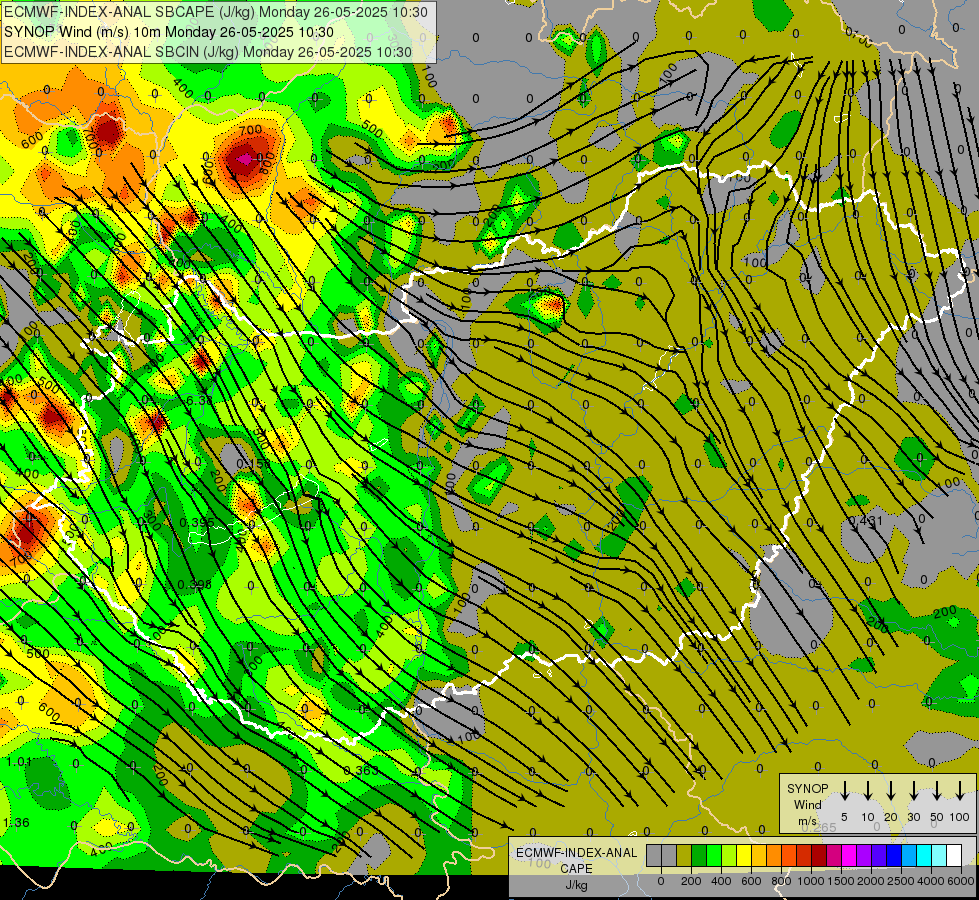979x900 pixels.
Task: Pick the bright magenta swatch in the CAPE legend
Action: coord(849,855)
